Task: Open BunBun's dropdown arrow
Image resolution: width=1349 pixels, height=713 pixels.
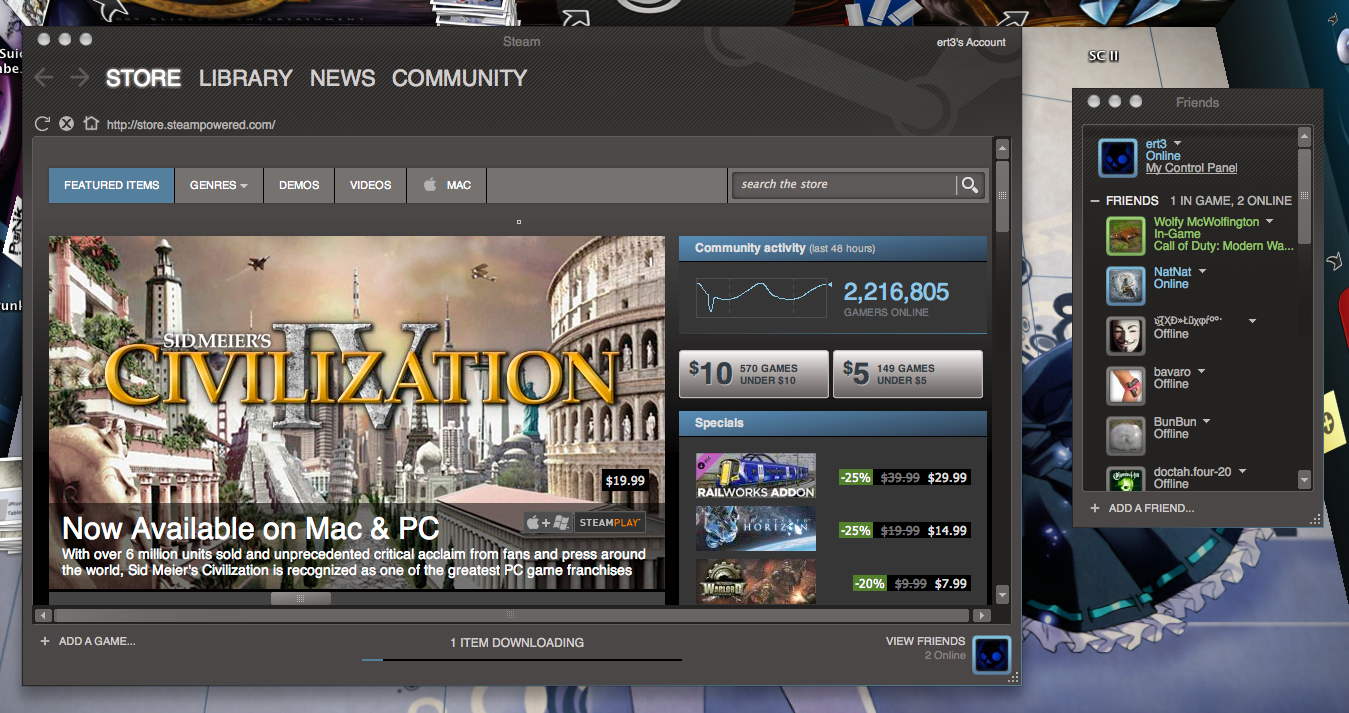Action: tap(1207, 421)
